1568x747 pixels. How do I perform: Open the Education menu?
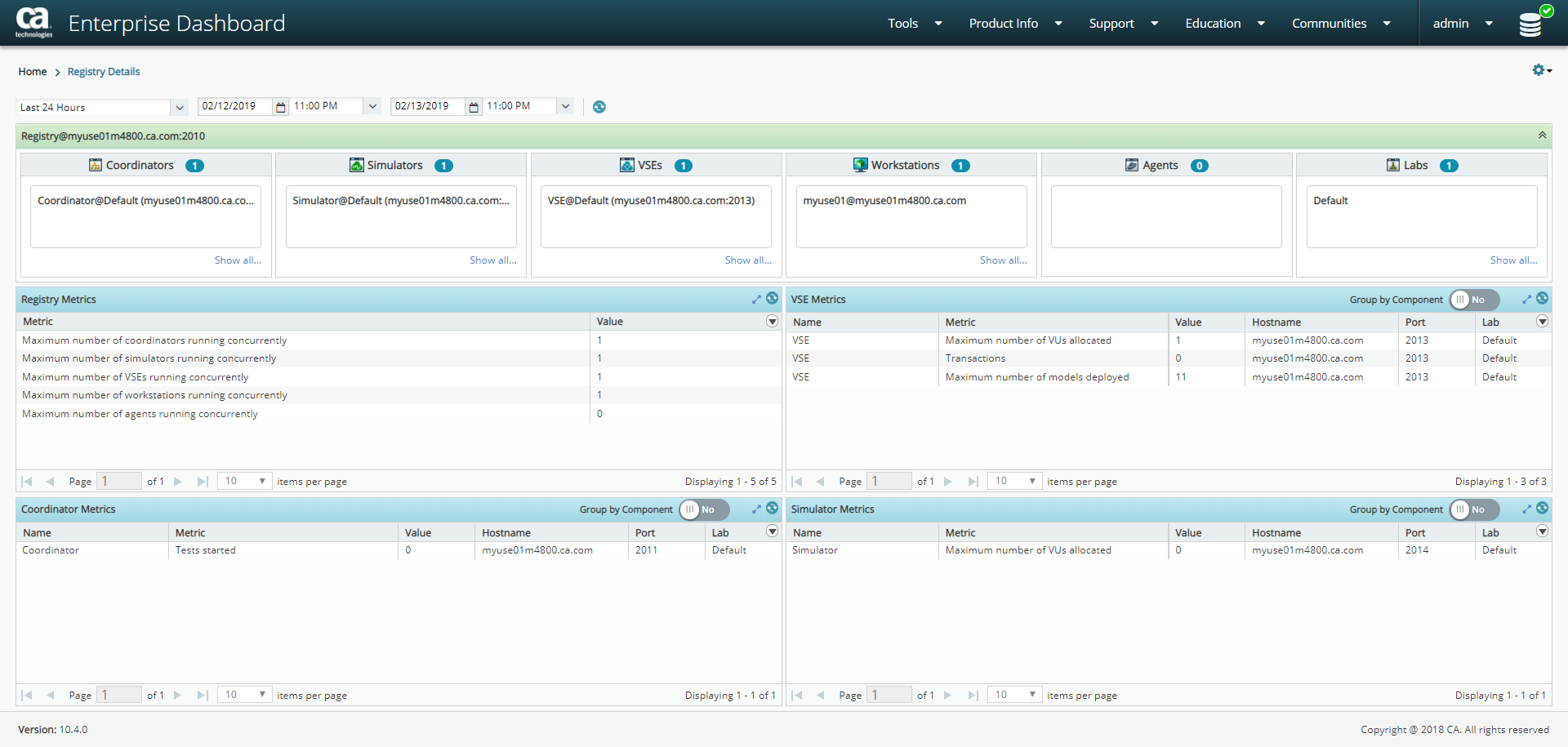[1225, 23]
